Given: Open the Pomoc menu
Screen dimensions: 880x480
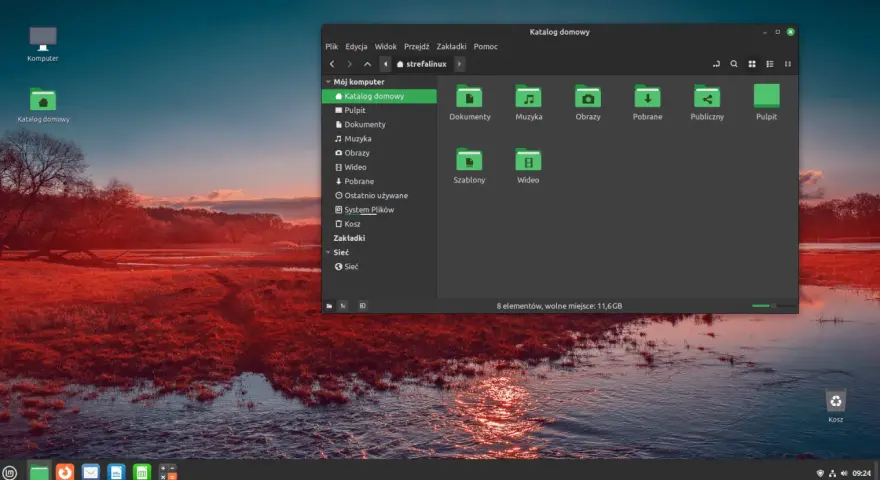Looking at the screenshot, I should pos(485,47).
